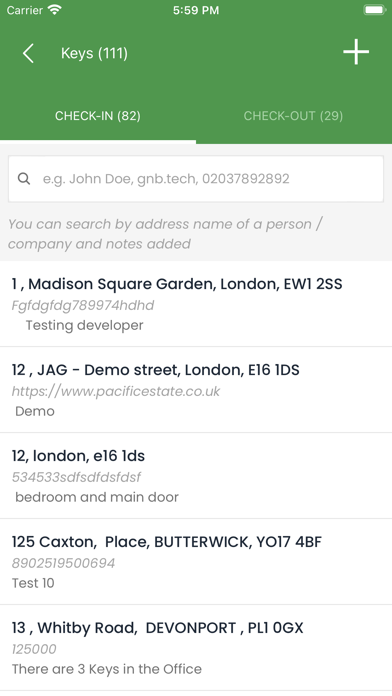The height and width of the screenshot is (696, 392).
Task: Tap the battery indicator icon
Action: coord(374,10)
